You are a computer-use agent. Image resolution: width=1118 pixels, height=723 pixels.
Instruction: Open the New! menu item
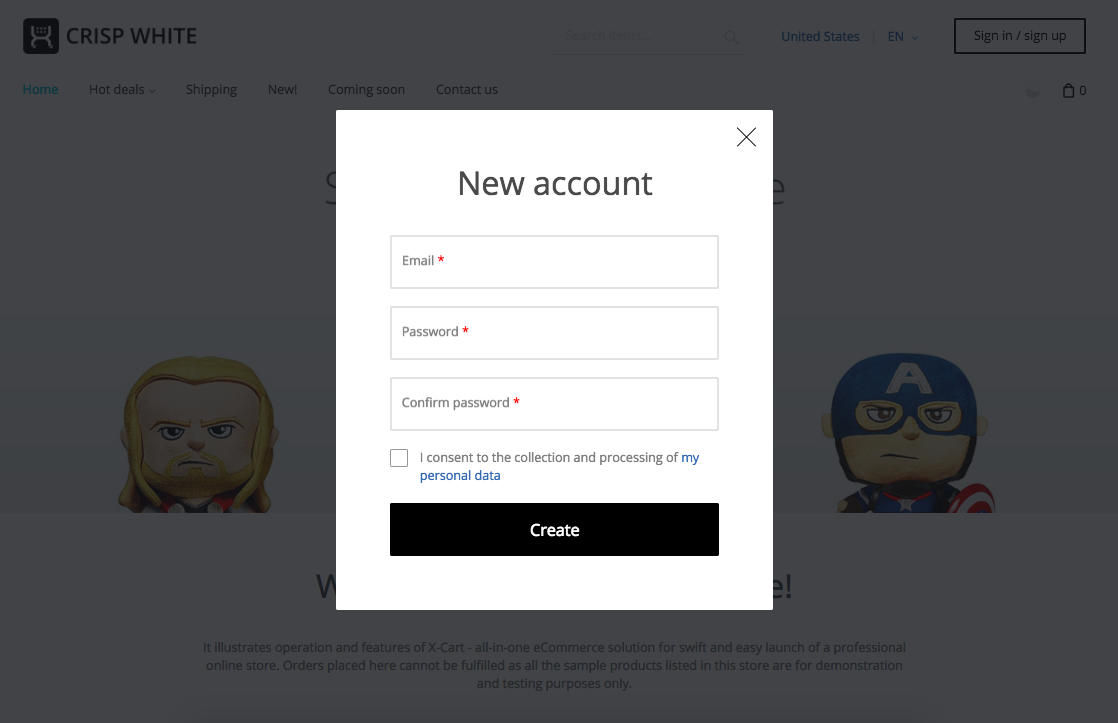[x=282, y=90]
